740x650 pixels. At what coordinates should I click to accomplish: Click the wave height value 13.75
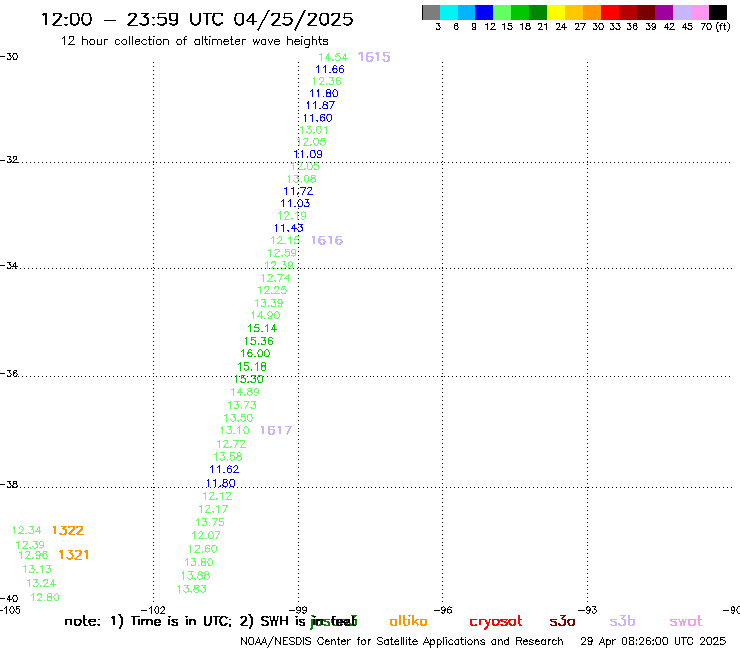coord(210,523)
